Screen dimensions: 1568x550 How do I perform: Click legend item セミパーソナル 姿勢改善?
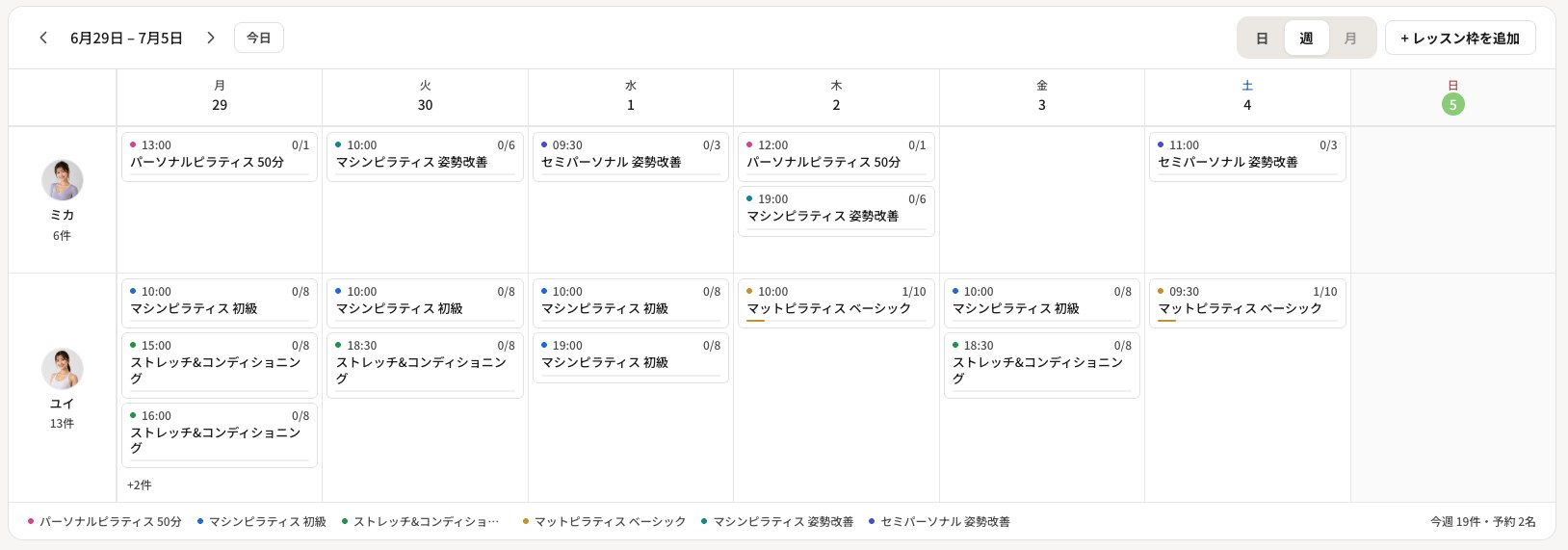939,522
